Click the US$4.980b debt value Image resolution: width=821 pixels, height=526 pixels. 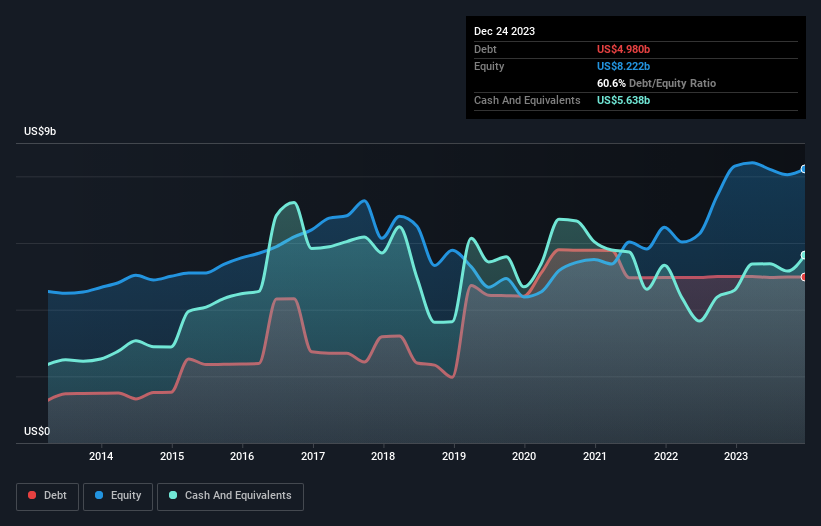tap(623, 49)
